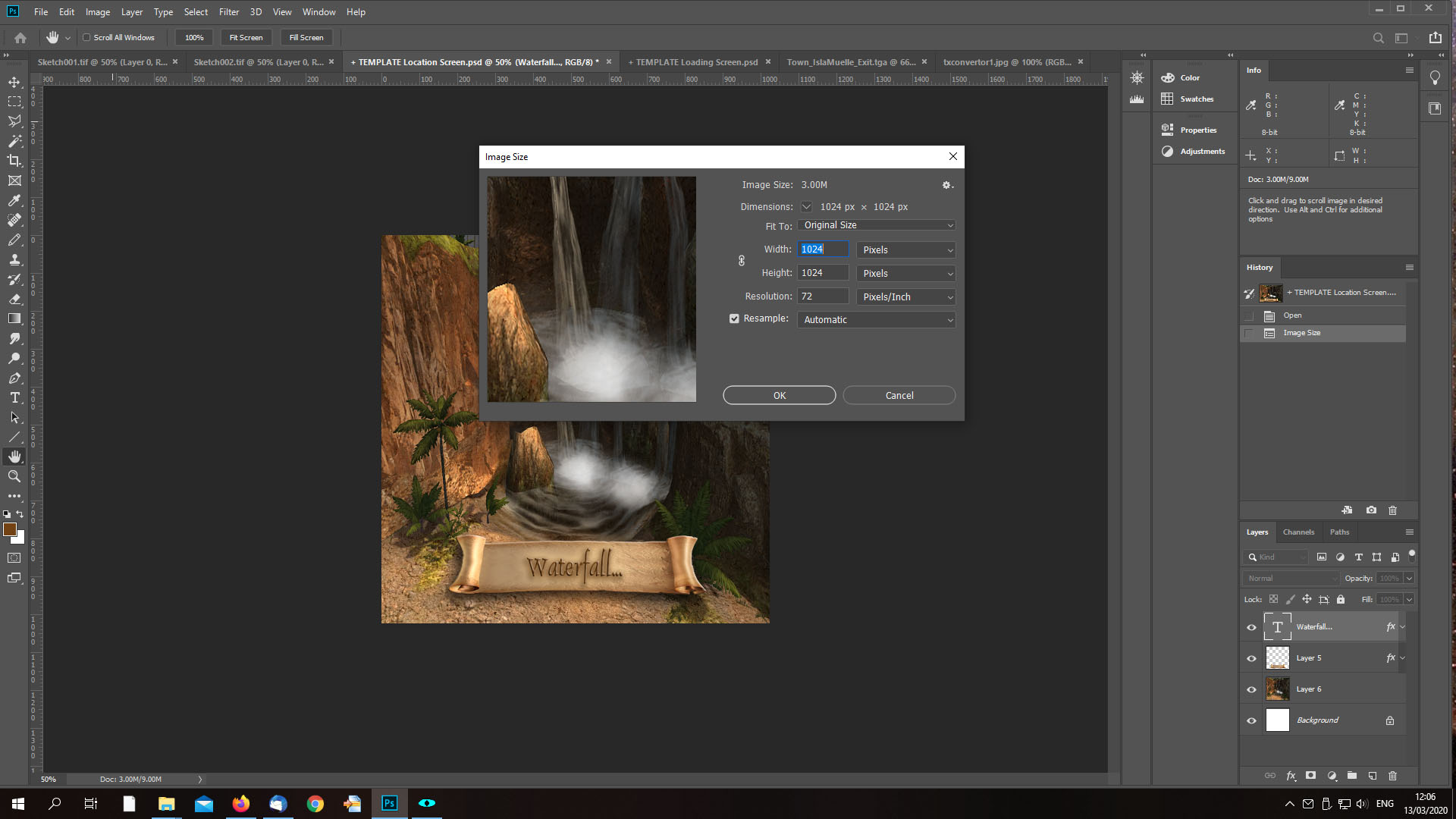Hide the Layer 6 layer
This screenshot has height=819, width=1456.
[x=1251, y=689]
